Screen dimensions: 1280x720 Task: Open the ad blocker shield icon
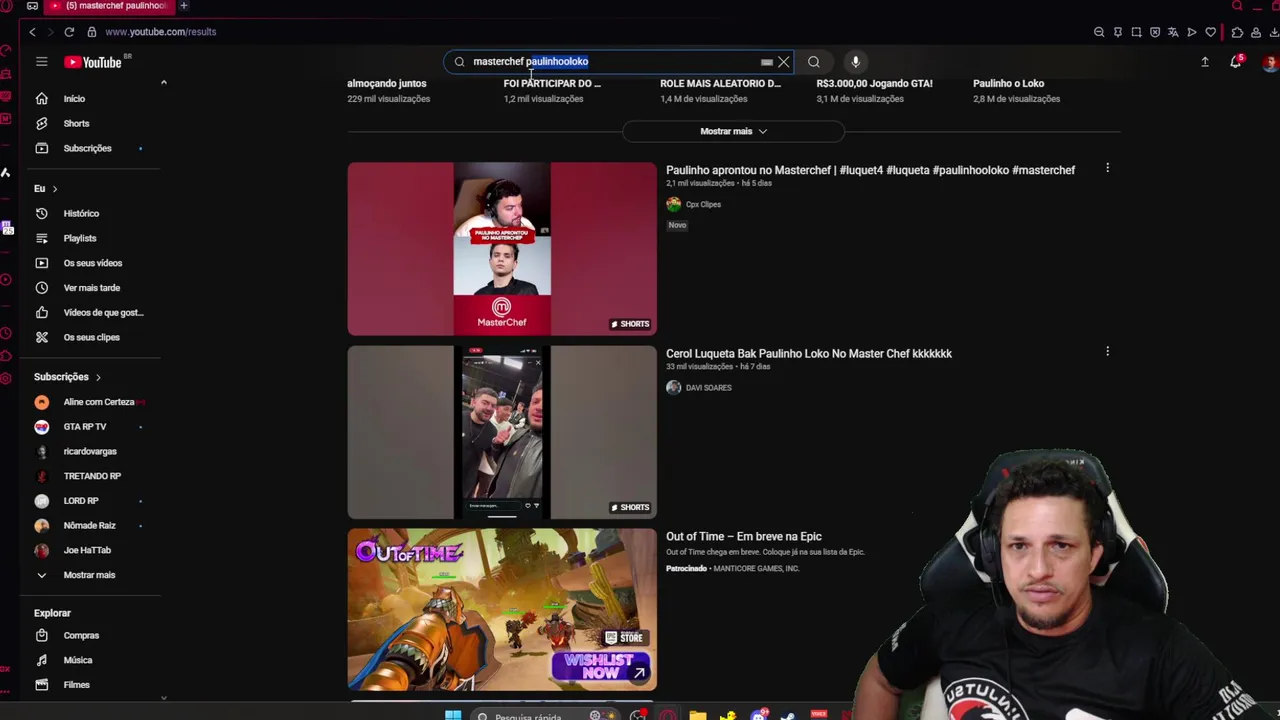coord(1155,32)
